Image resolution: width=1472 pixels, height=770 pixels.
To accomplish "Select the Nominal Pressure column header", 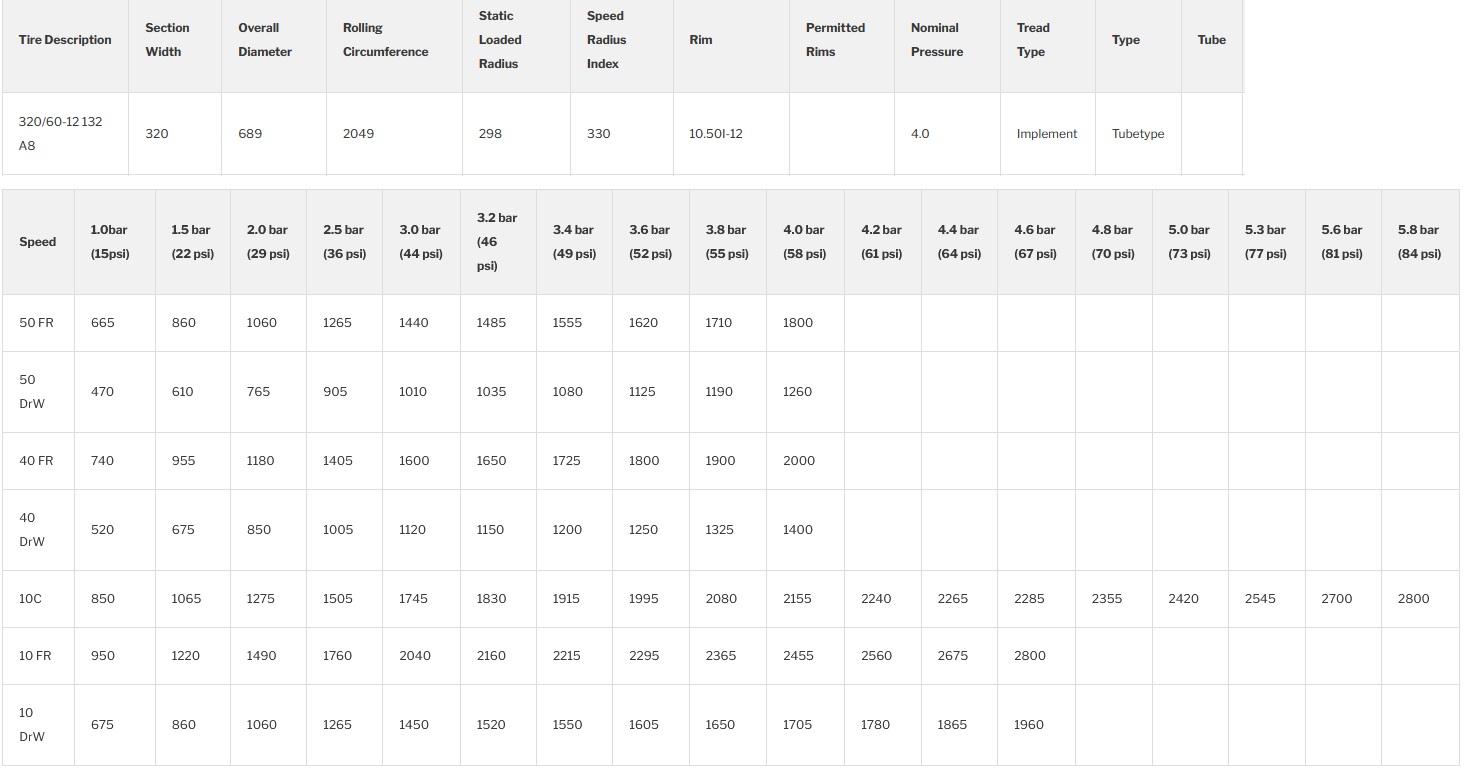I will (x=934, y=40).
